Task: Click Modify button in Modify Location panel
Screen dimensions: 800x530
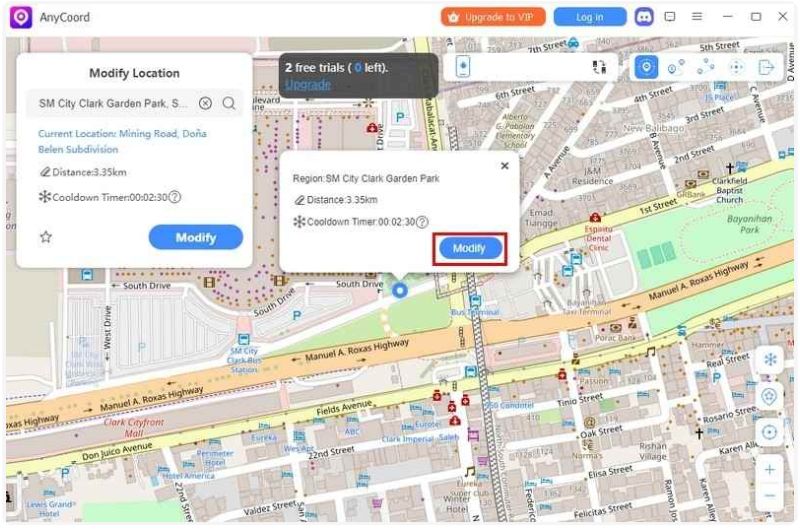Action: pos(196,237)
